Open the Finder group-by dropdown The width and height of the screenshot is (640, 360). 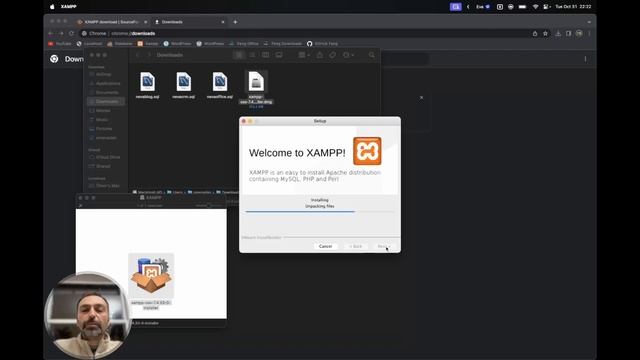pos(304,55)
